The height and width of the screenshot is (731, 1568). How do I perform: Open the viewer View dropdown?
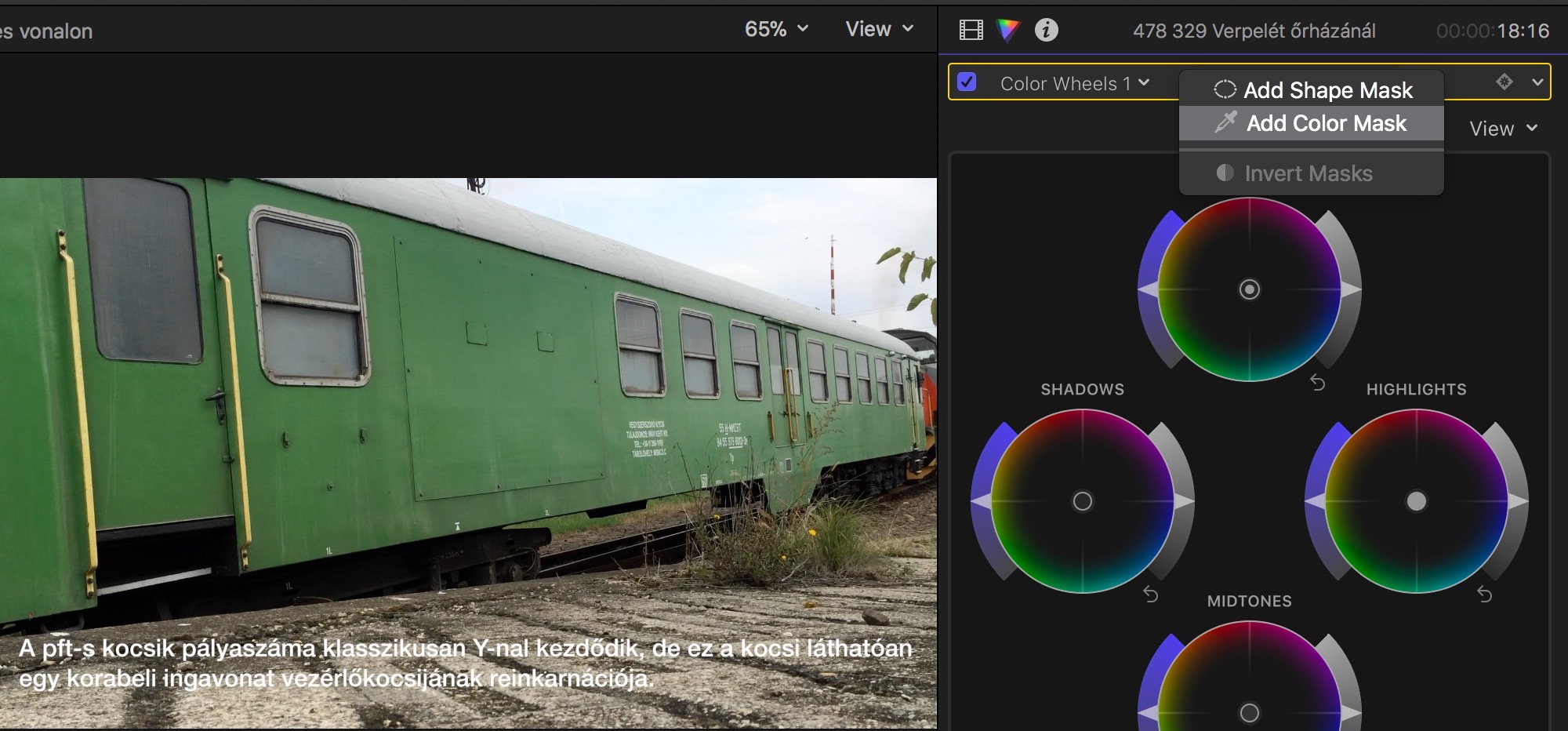click(x=880, y=29)
